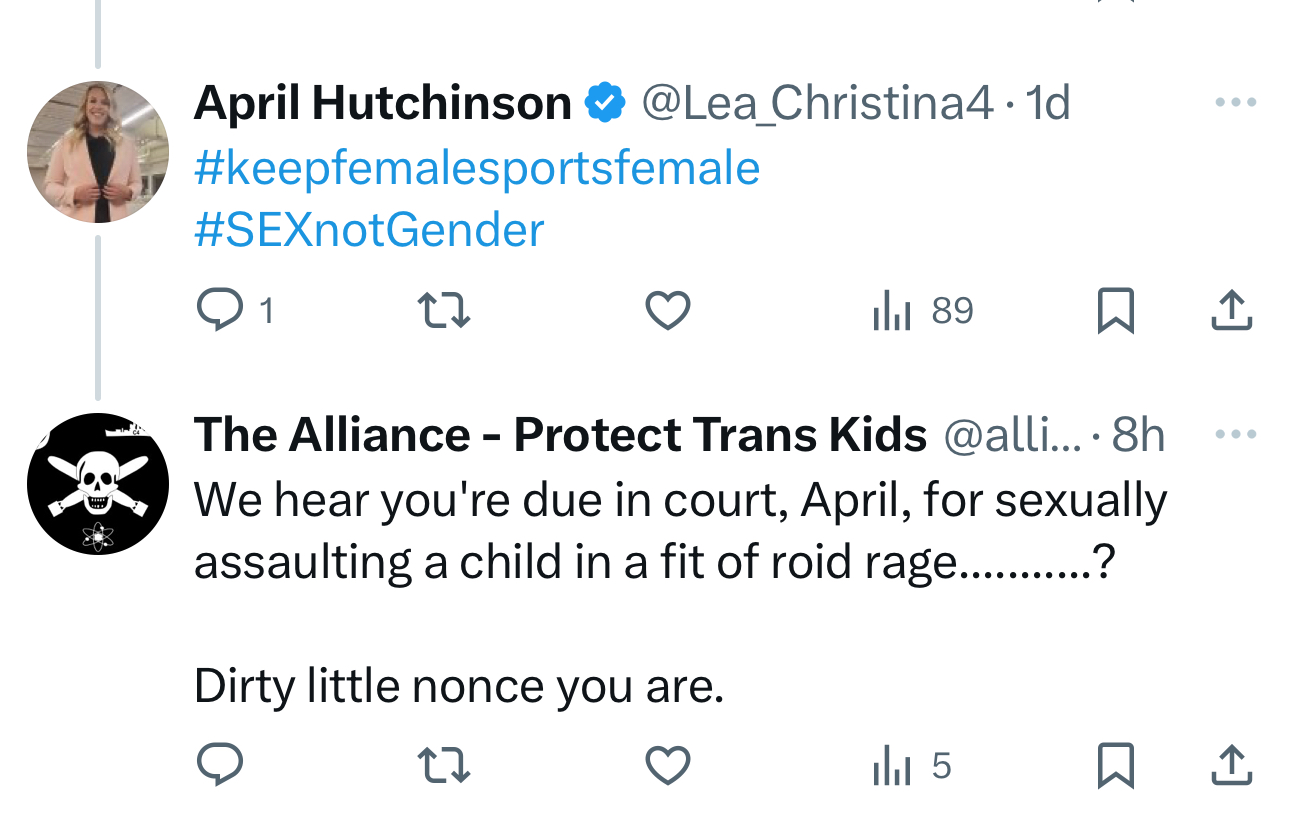View analytics showing 5 views
This screenshot has height=814, width=1290.
911,766
